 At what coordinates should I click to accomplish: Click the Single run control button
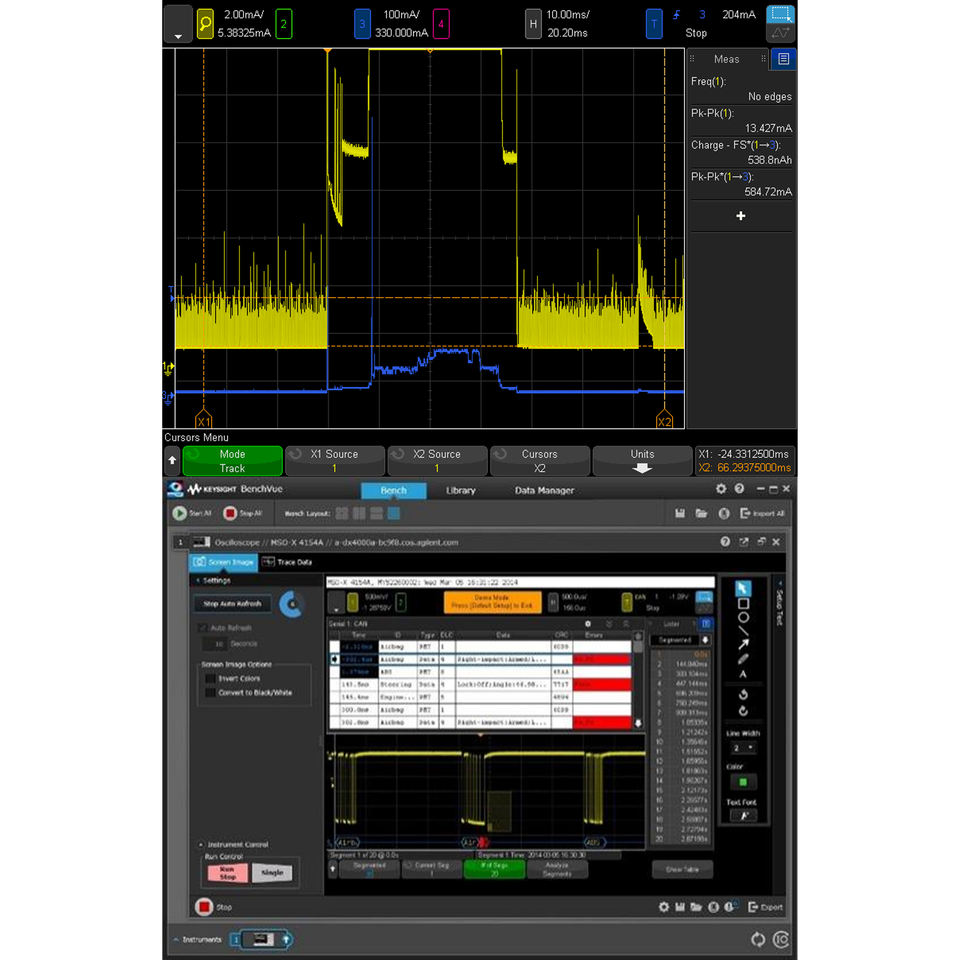[x=272, y=872]
